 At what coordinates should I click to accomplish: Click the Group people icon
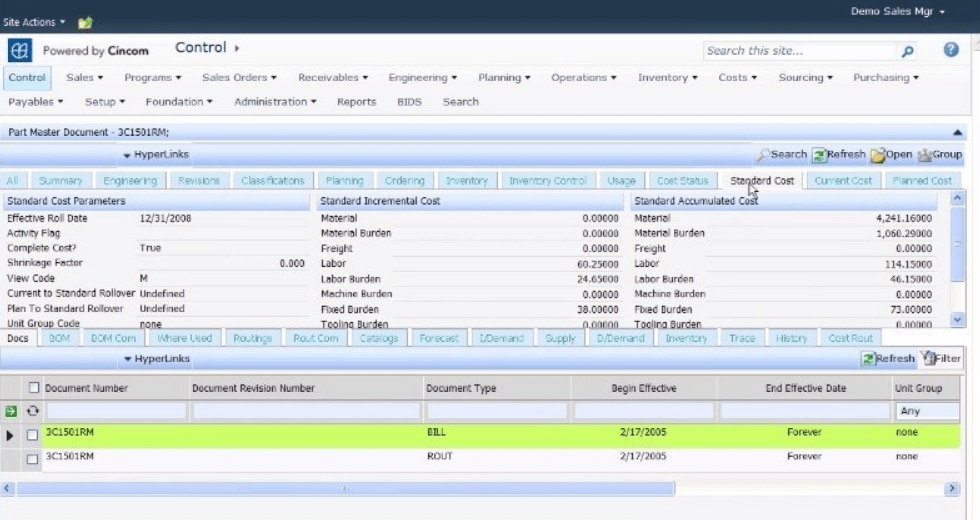924,154
